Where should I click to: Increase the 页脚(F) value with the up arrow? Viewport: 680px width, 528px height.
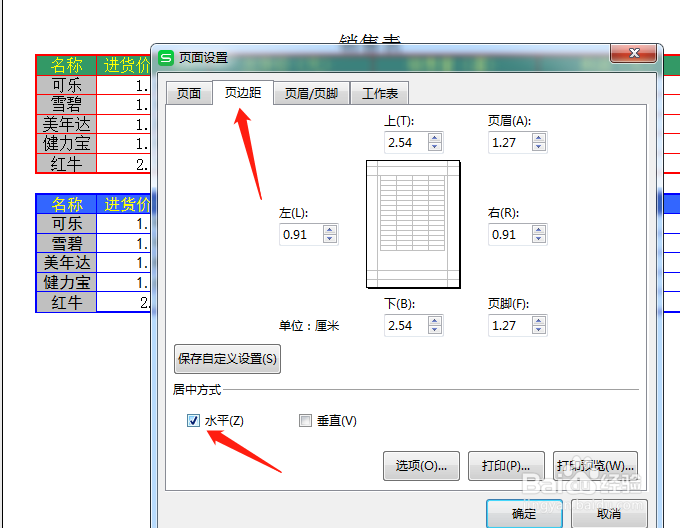click(x=539, y=321)
